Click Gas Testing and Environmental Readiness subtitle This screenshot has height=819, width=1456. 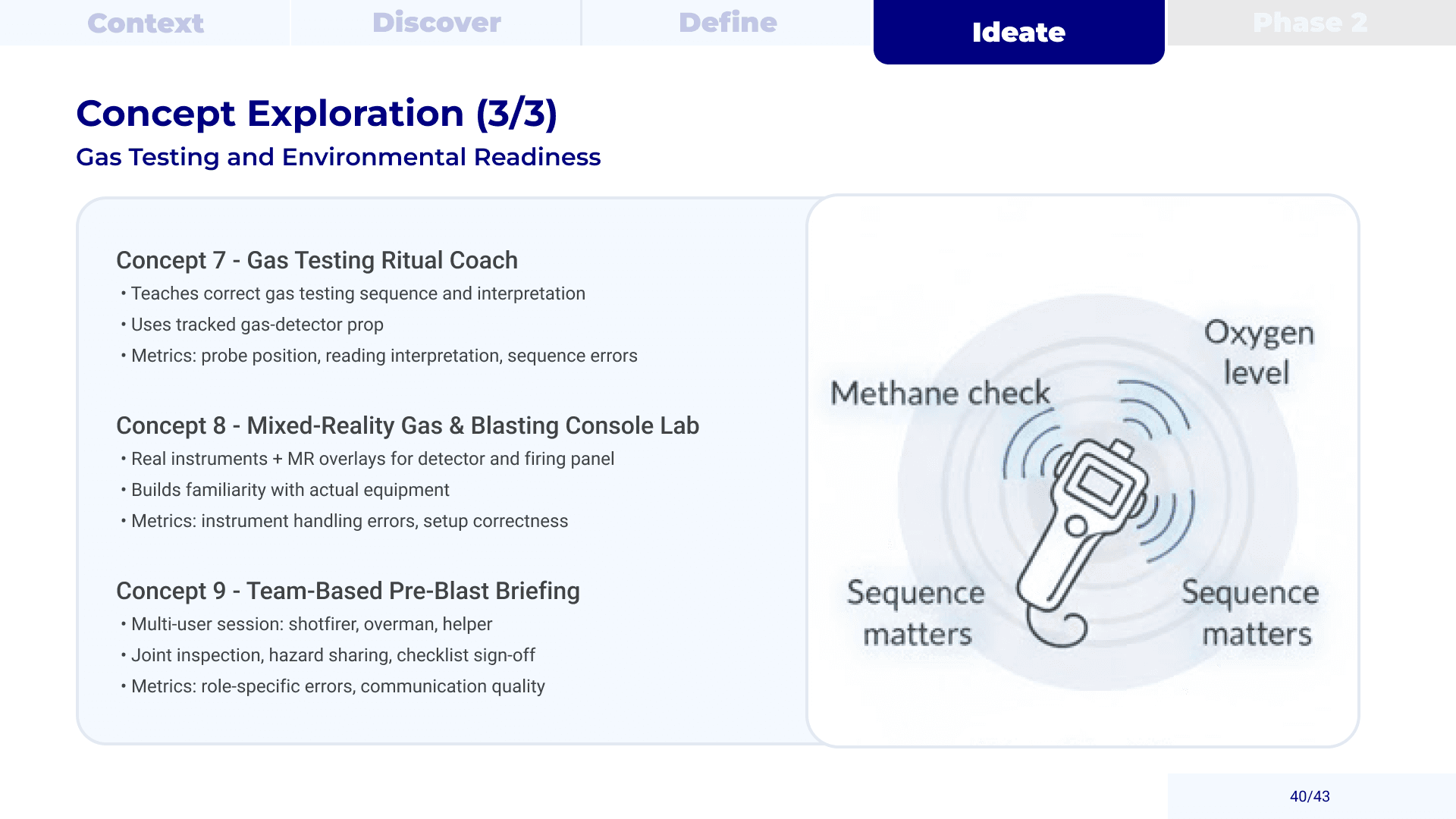click(338, 157)
